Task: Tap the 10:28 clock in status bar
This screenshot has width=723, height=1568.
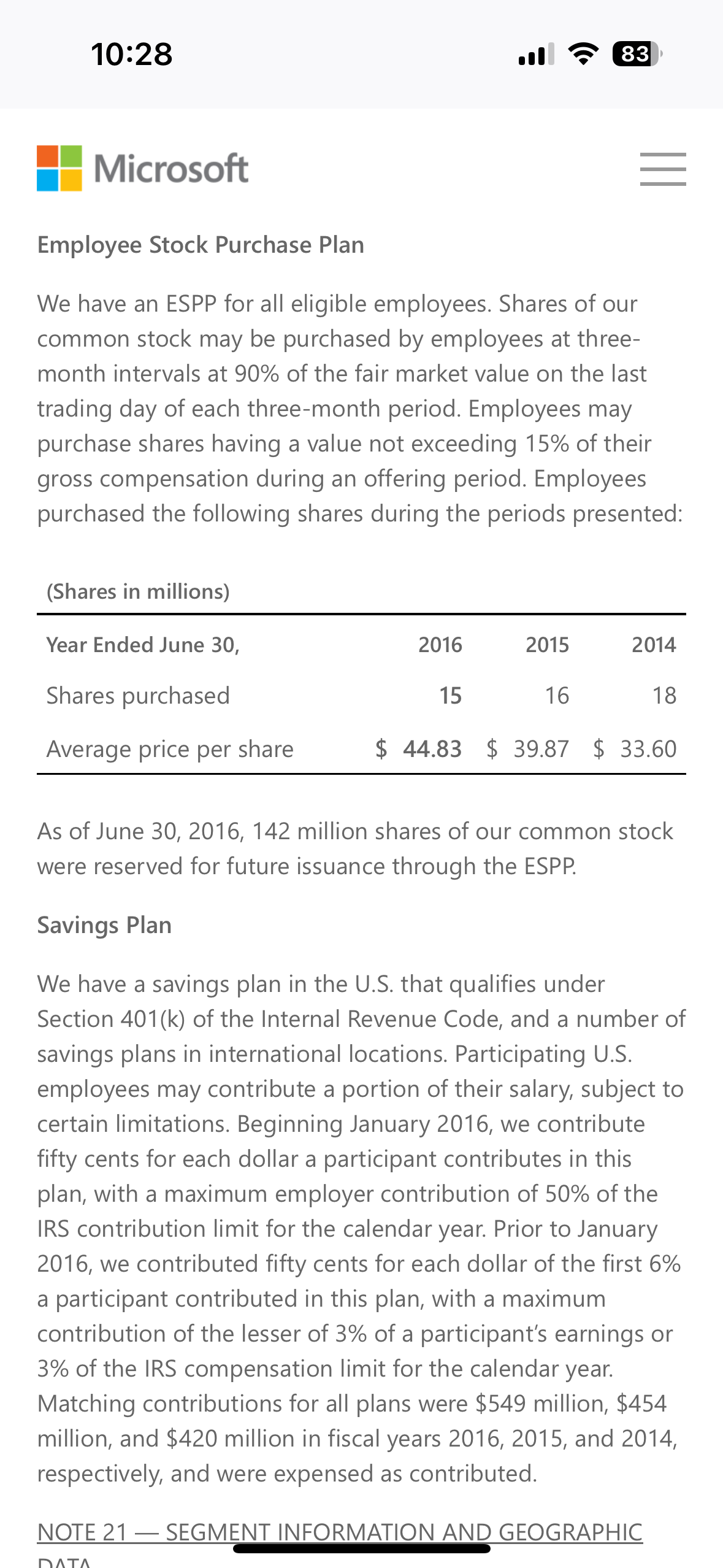Action: pos(132,54)
